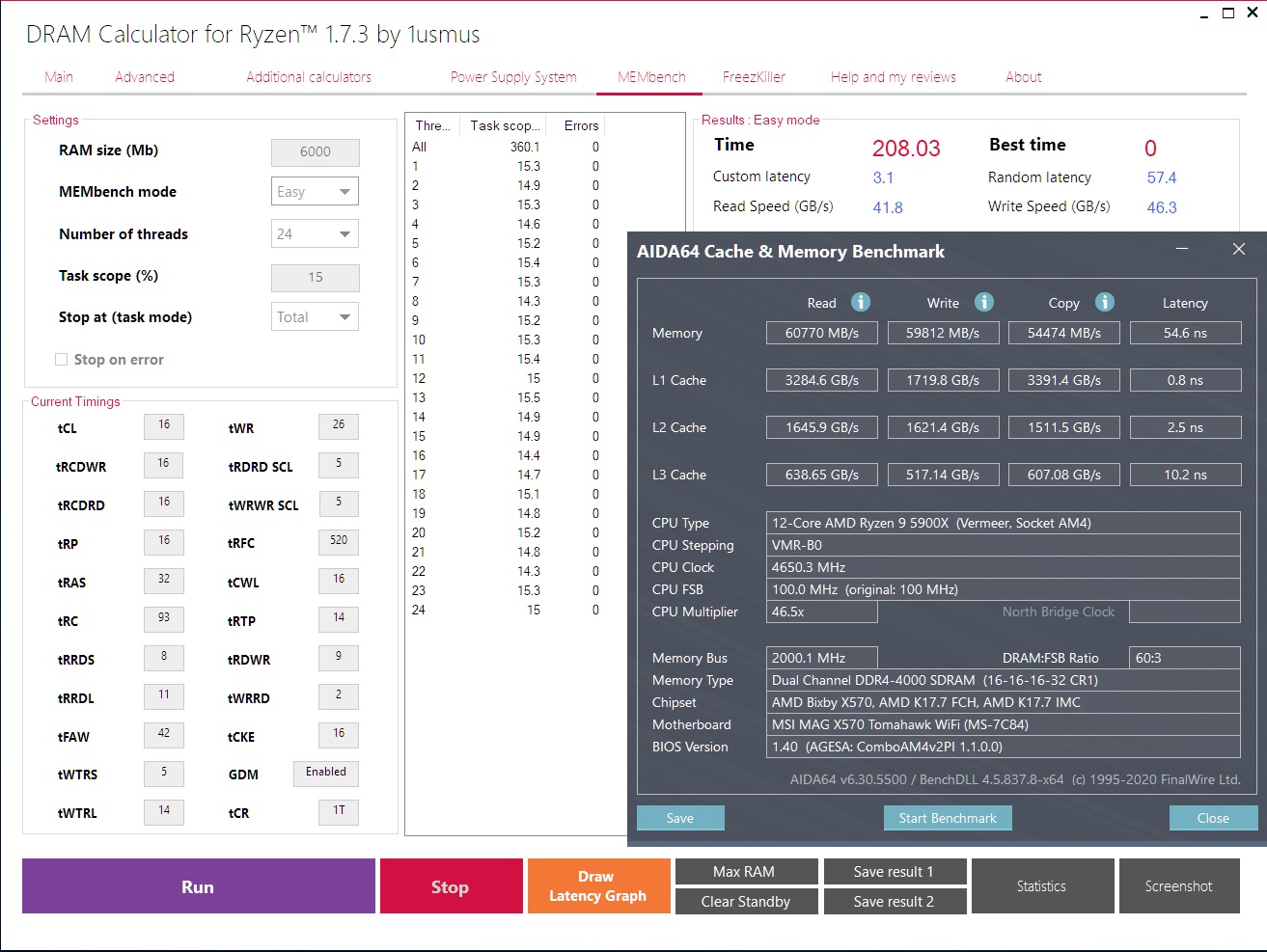Image resolution: width=1267 pixels, height=952 pixels.
Task: Click the CPU Type value field
Action: click(1004, 523)
